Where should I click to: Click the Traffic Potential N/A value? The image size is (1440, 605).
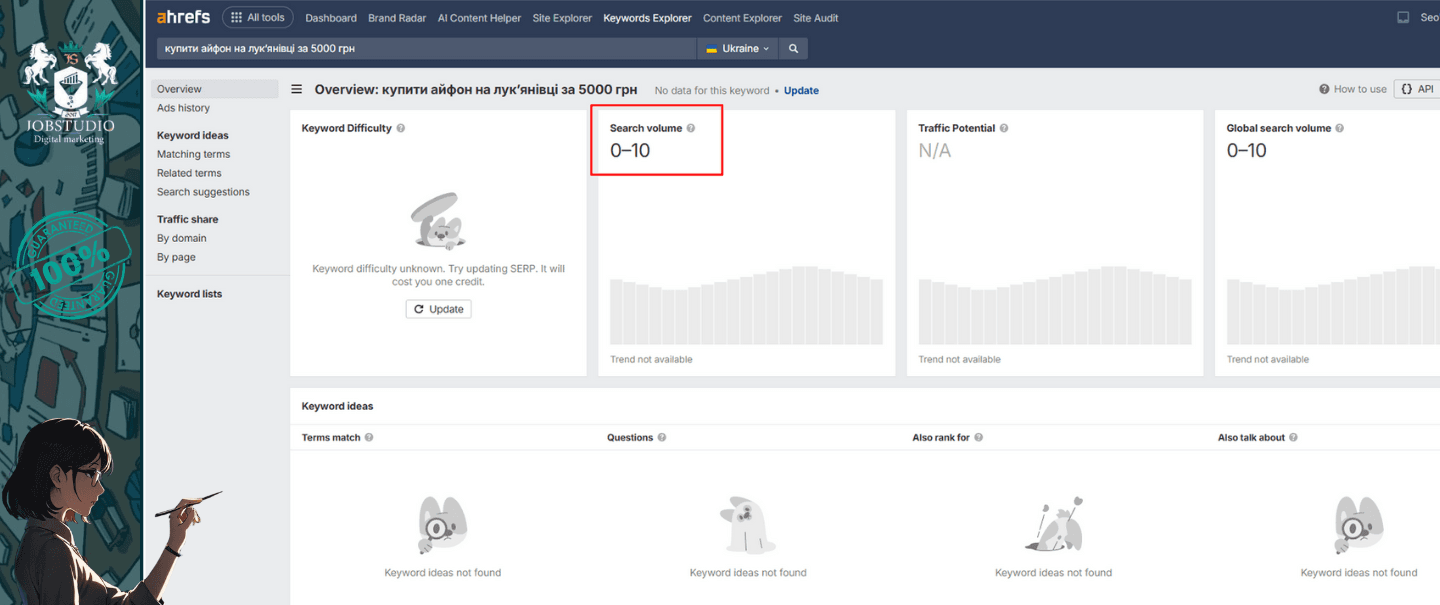[x=935, y=151]
